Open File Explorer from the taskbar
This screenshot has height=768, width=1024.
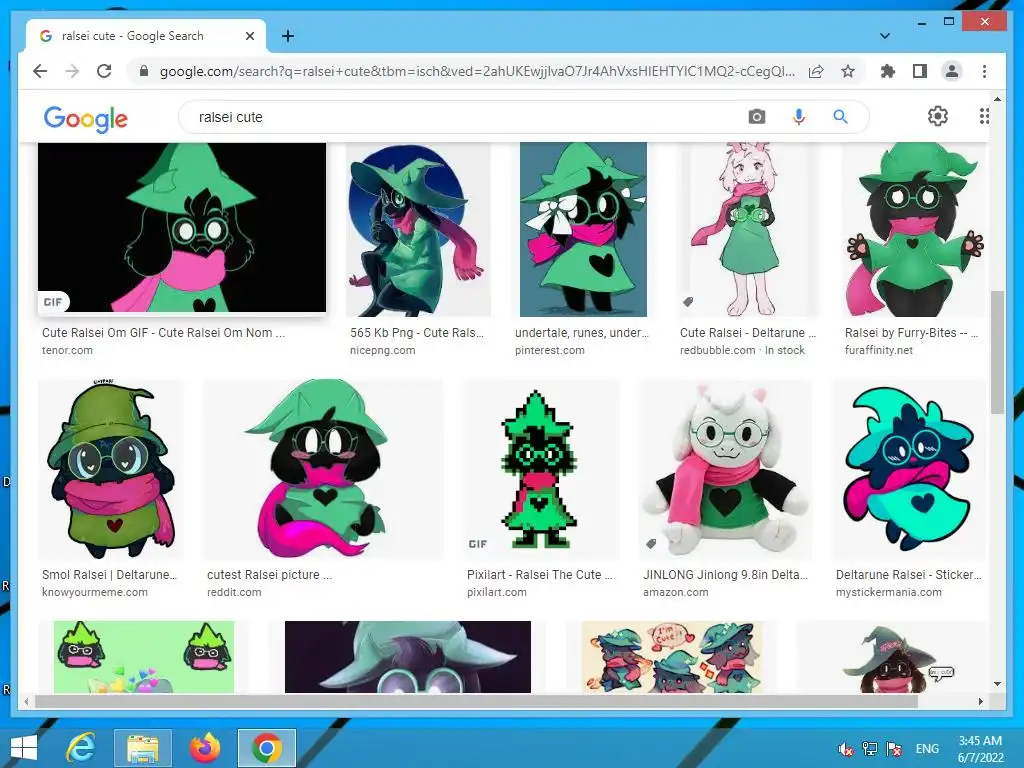tap(143, 748)
